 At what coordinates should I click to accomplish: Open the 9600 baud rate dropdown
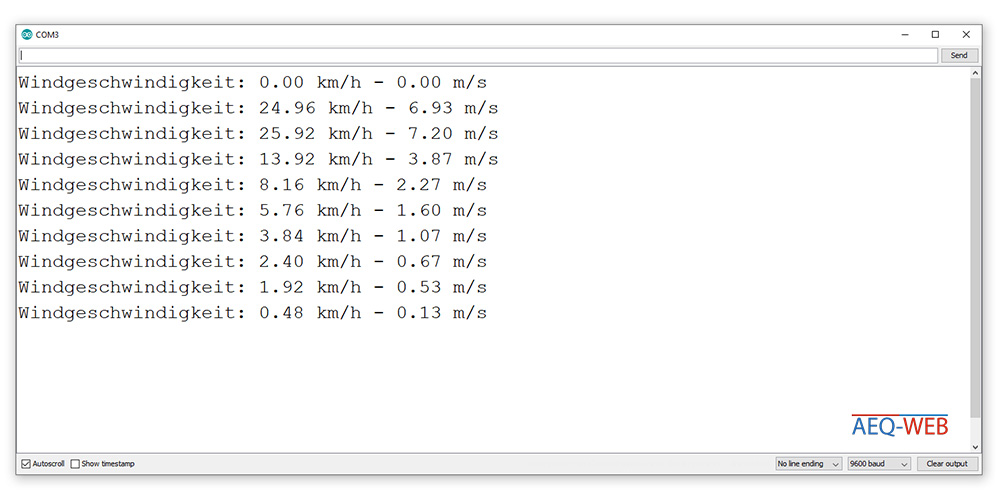[878, 464]
